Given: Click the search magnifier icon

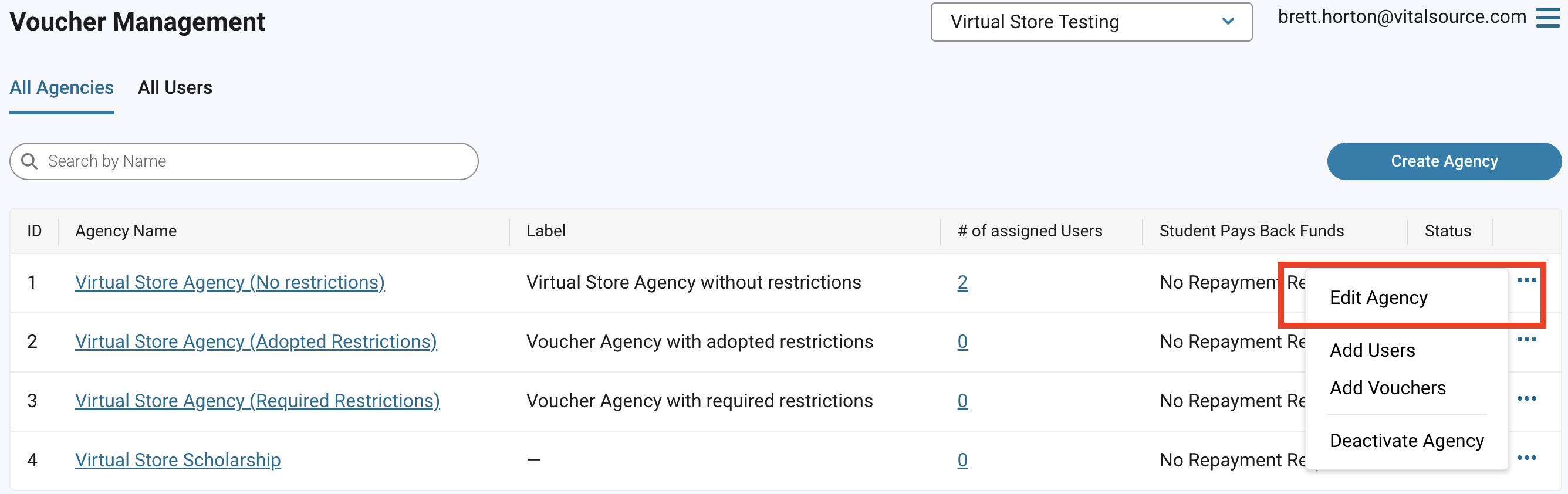Looking at the screenshot, I should pyautogui.click(x=29, y=161).
